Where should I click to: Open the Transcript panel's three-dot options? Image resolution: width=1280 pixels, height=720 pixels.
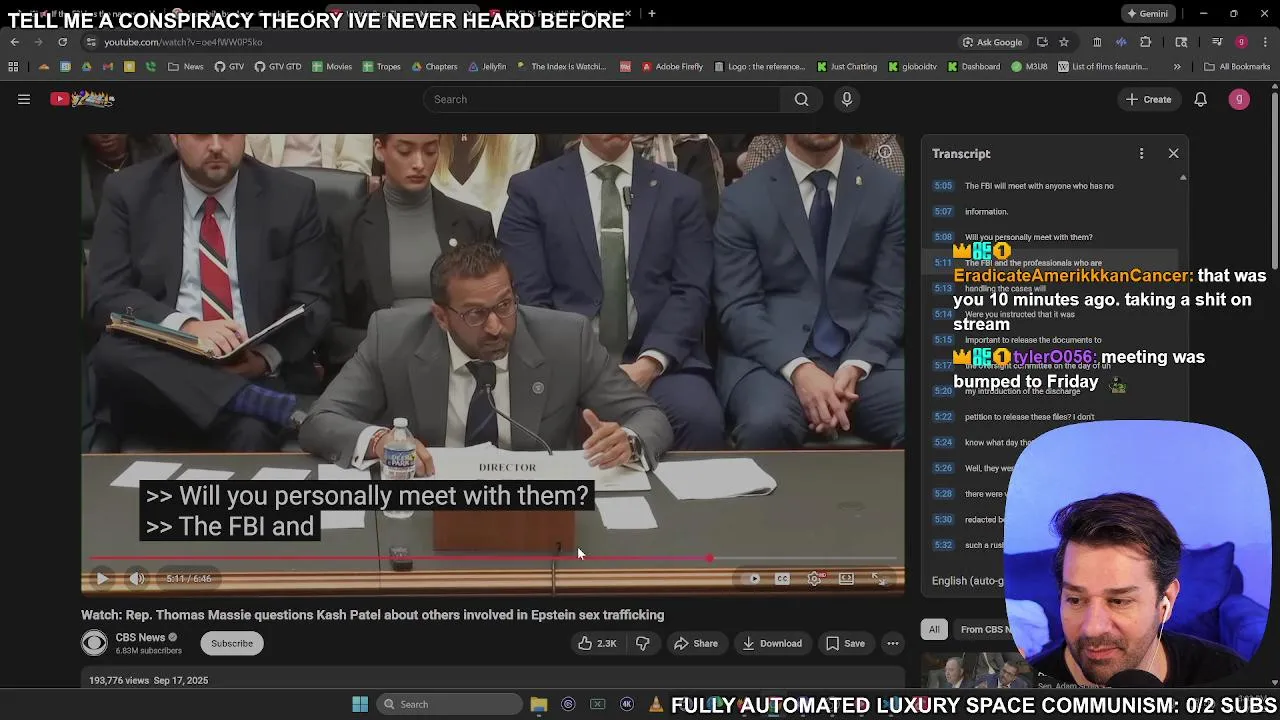pyautogui.click(x=1141, y=154)
